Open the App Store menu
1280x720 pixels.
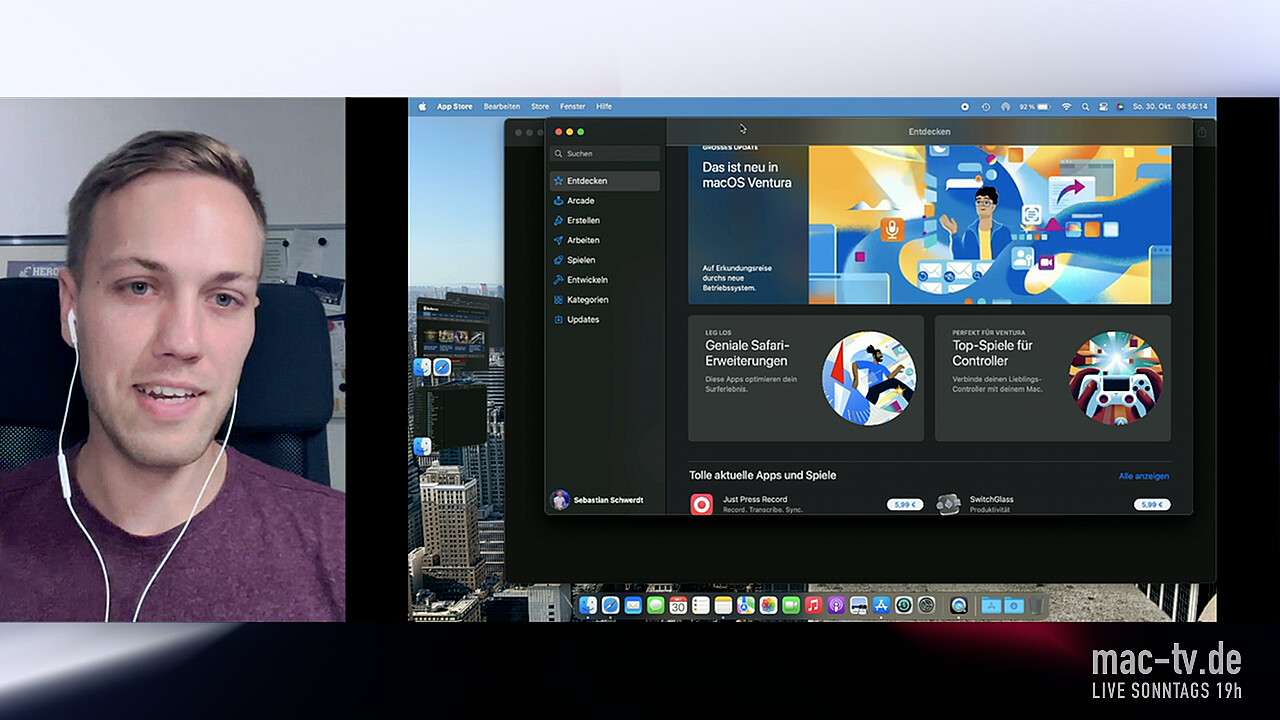(455, 106)
